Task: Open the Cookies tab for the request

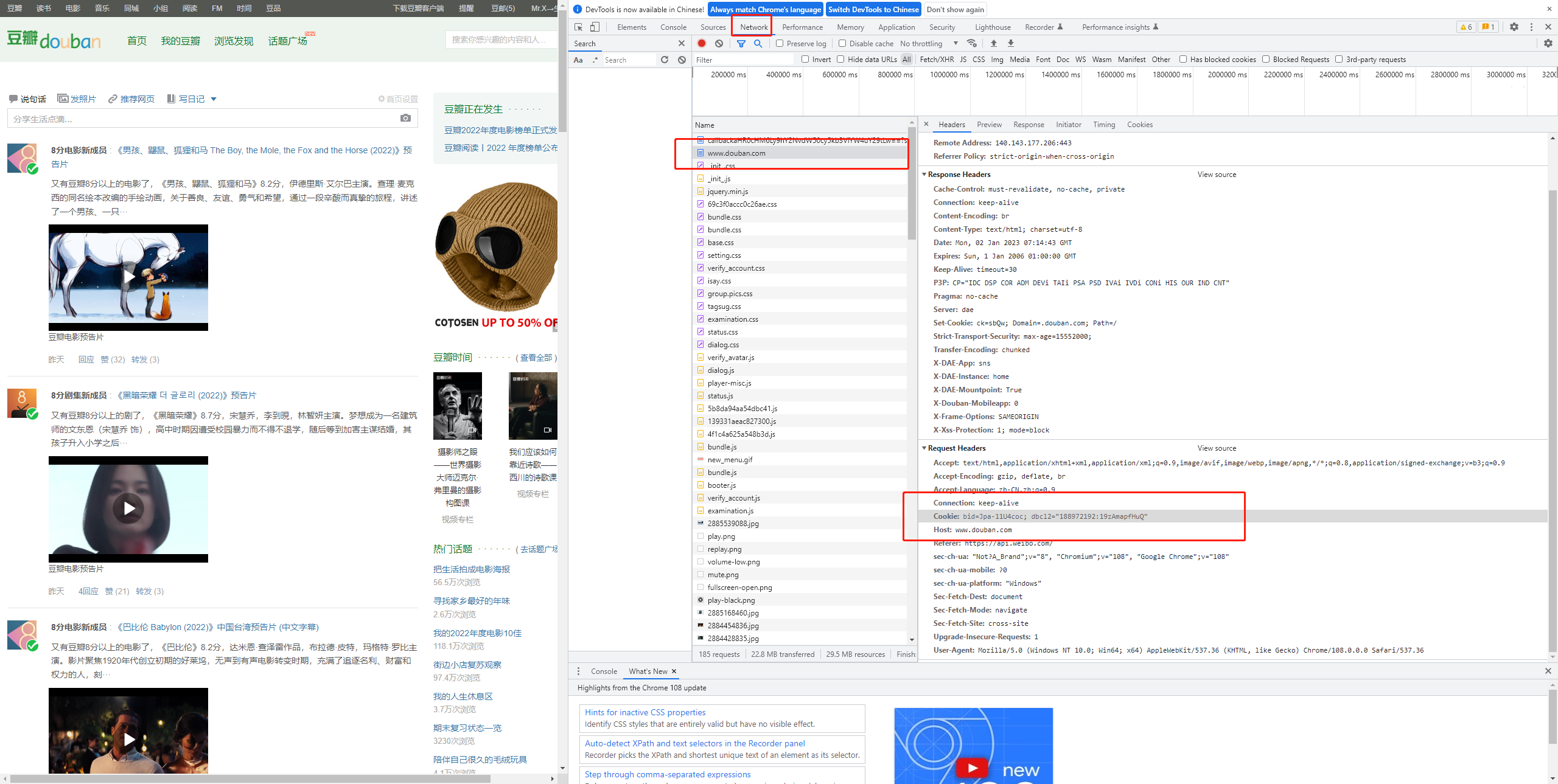Action: coord(1139,125)
